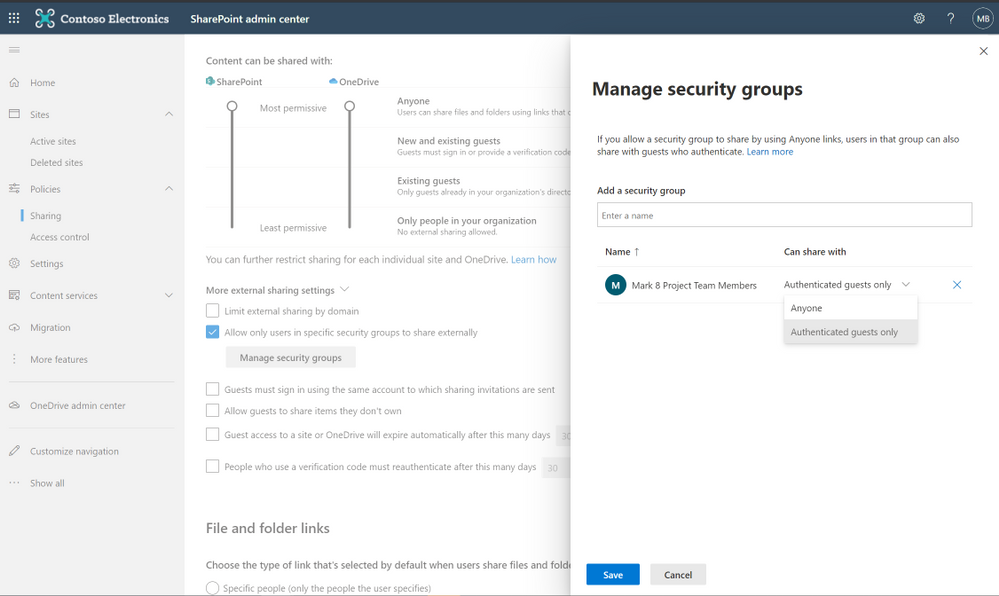Click the Content services icon
999x596 pixels.
pos(14,295)
